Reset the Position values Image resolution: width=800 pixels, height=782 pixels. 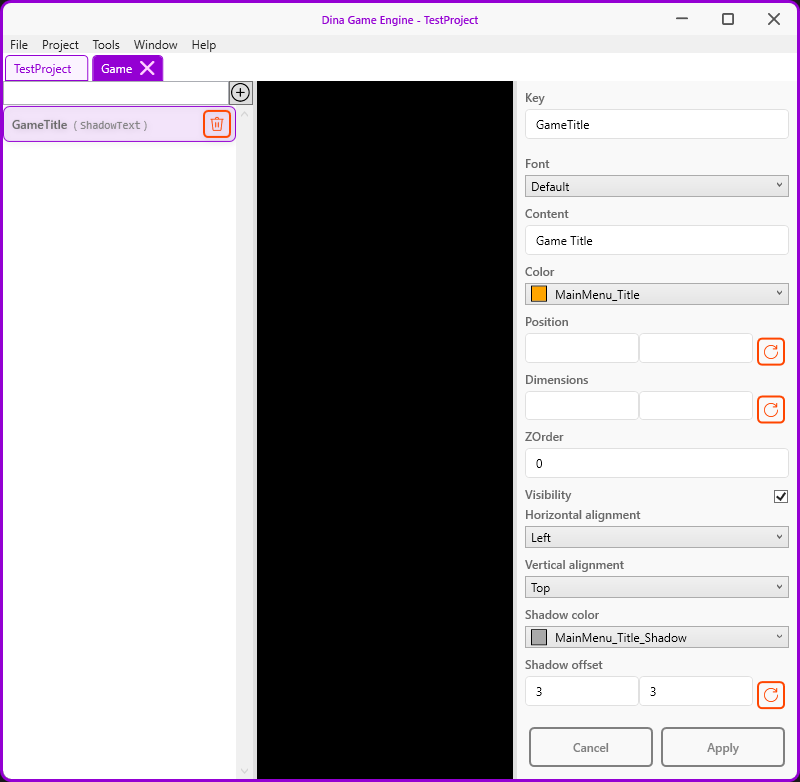pyautogui.click(x=770, y=351)
